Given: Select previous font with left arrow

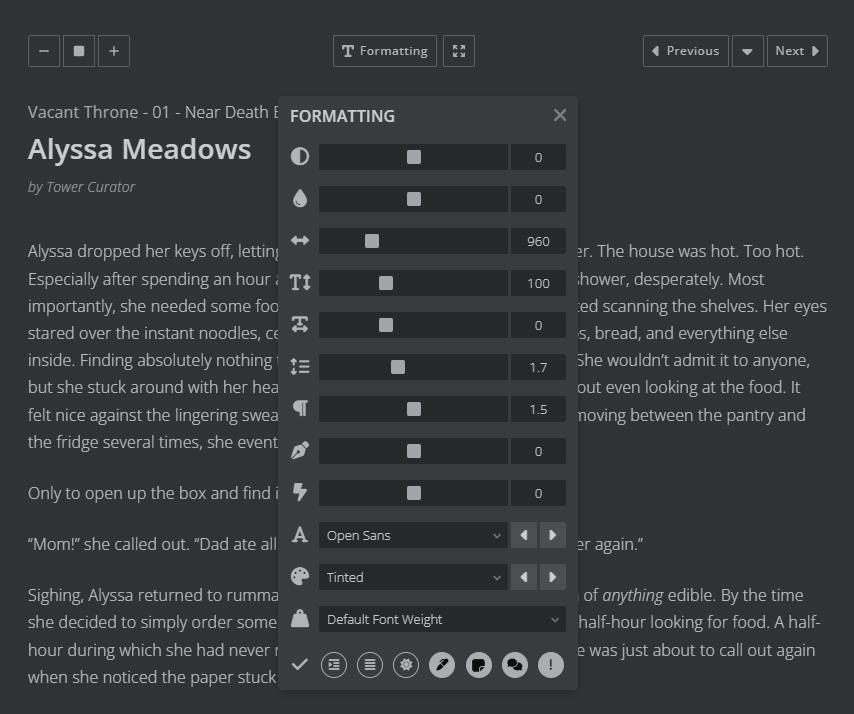Looking at the screenshot, I should point(524,535).
